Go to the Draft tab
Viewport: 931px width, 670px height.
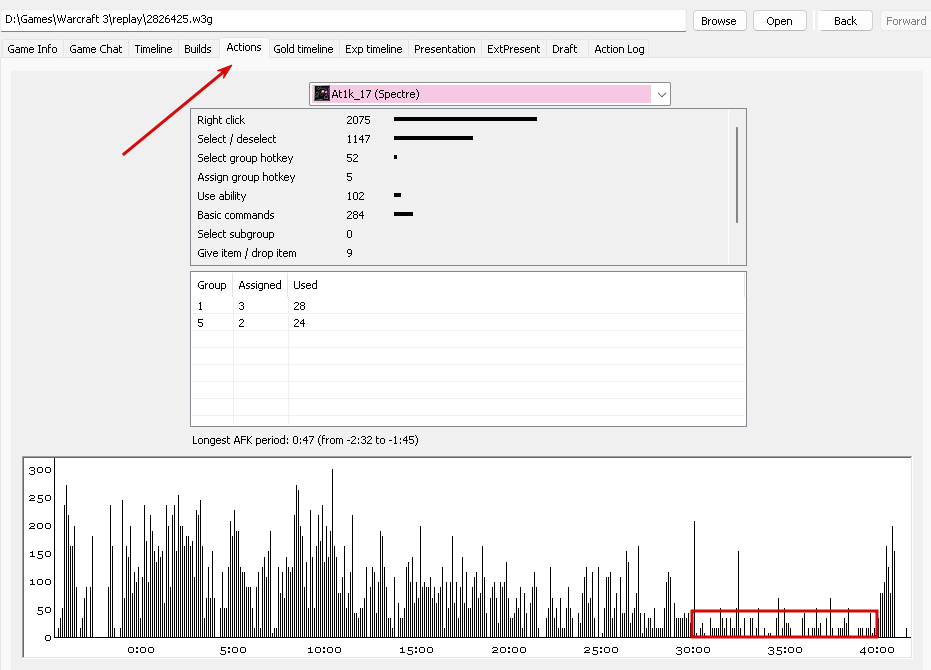pyautogui.click(x=565, y=49)
